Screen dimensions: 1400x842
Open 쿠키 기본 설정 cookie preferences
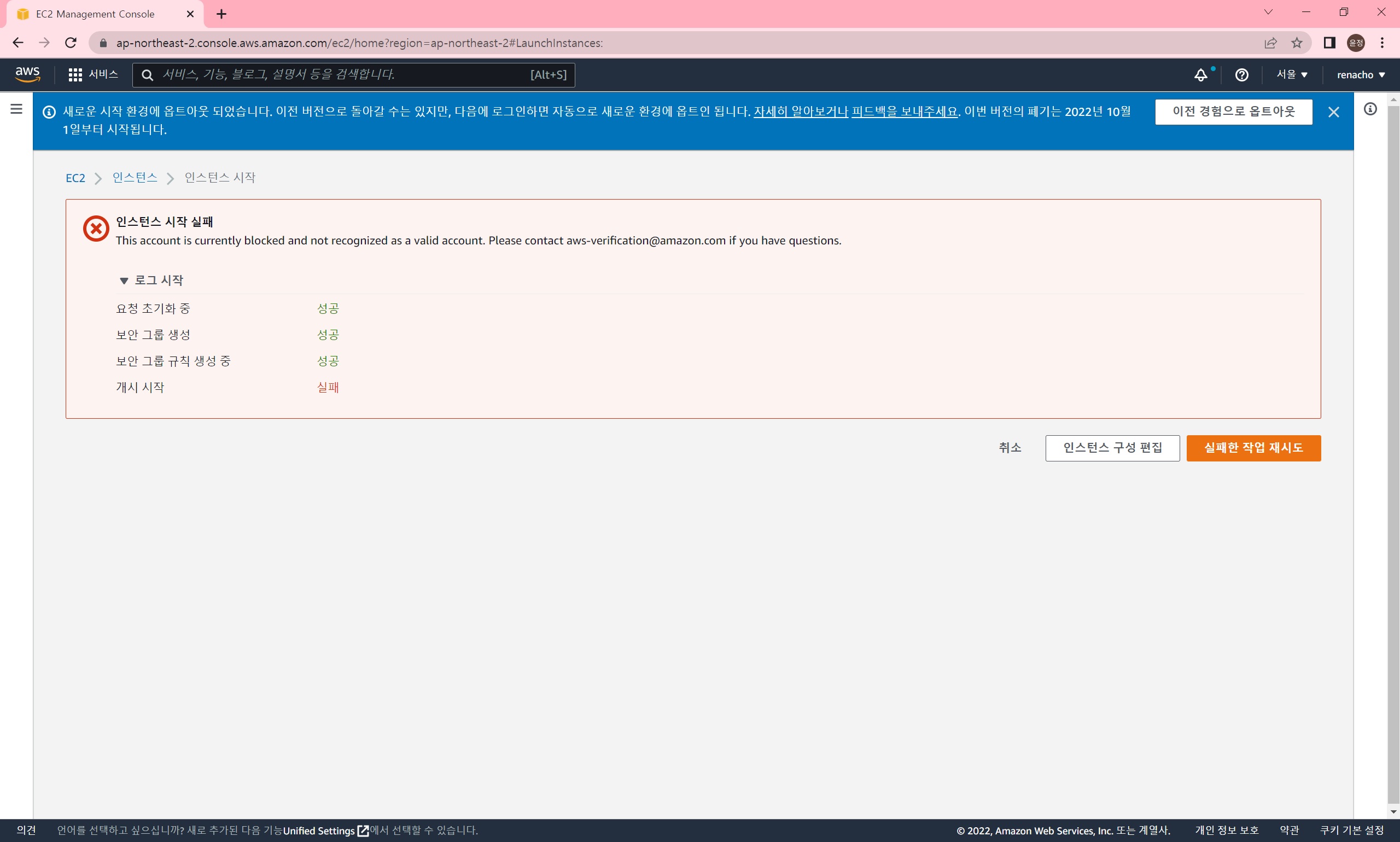click(x=1352, y=830)
